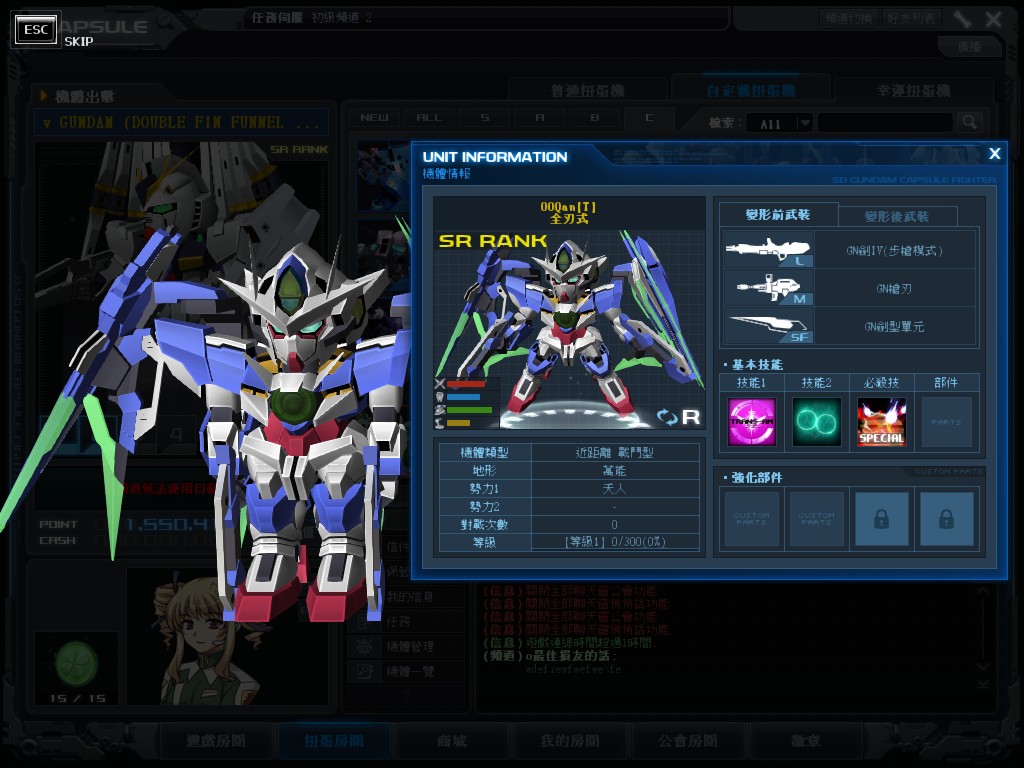
Task: Click the magnifier search icon
Action: point(969,122)
